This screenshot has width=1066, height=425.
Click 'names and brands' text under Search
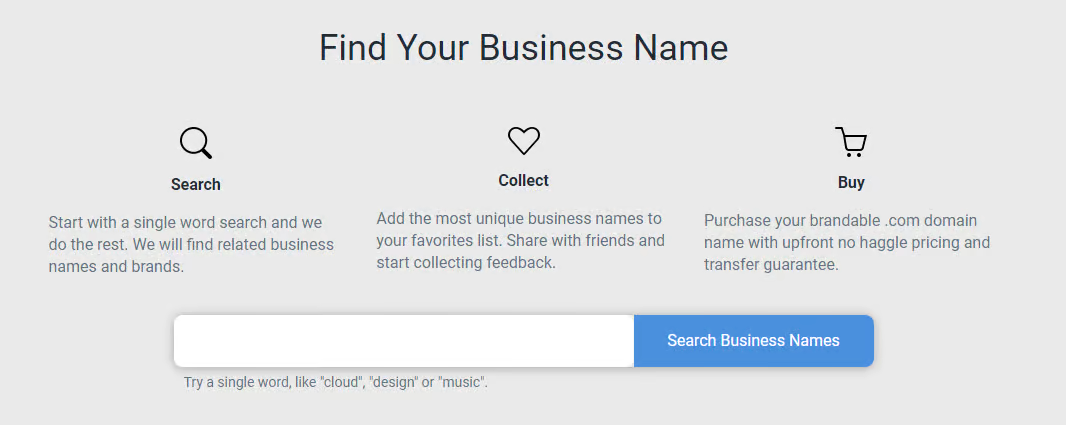point(116,267)
